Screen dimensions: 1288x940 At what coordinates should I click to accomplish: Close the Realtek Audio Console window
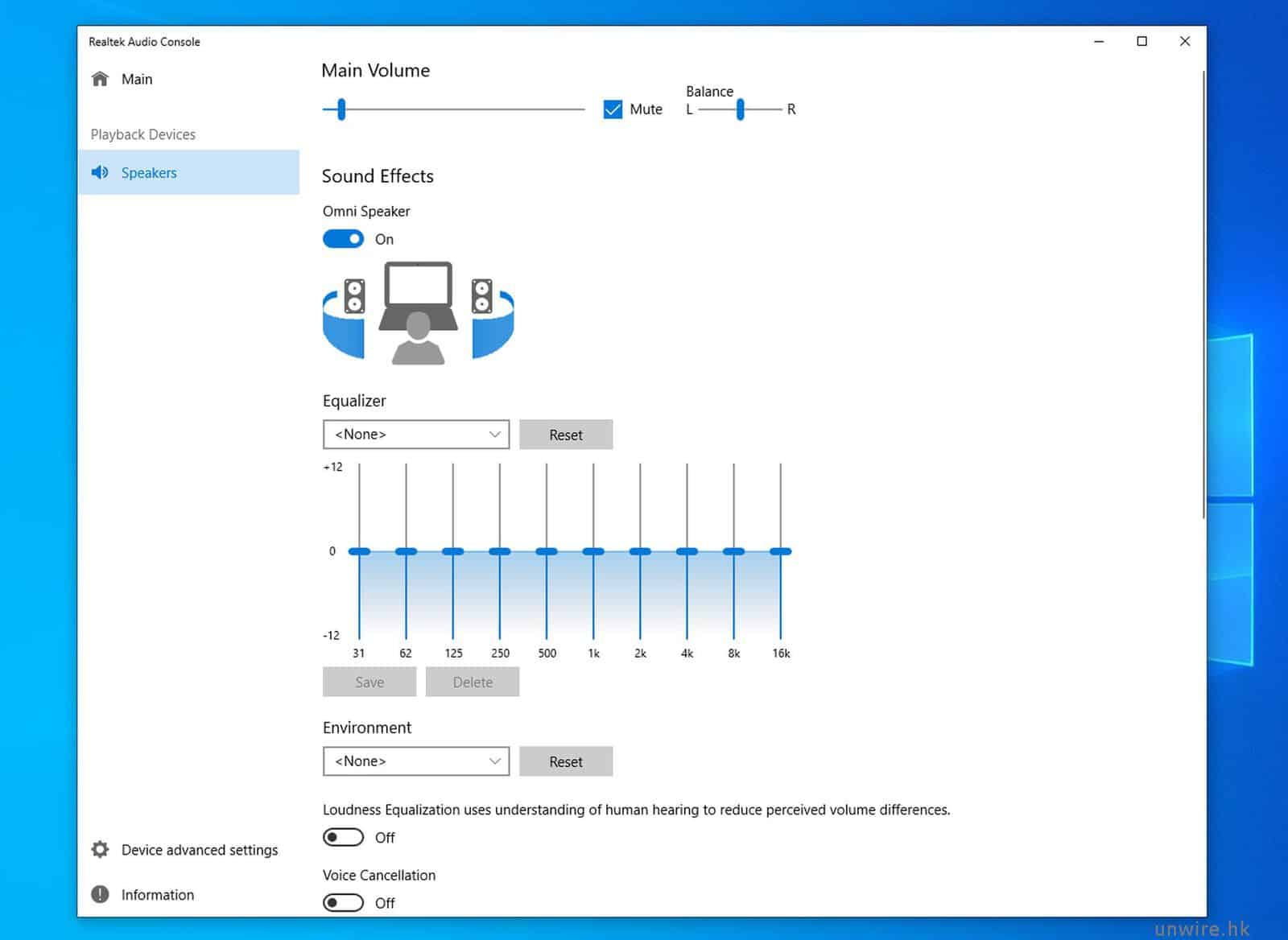tap(1184, 41)
